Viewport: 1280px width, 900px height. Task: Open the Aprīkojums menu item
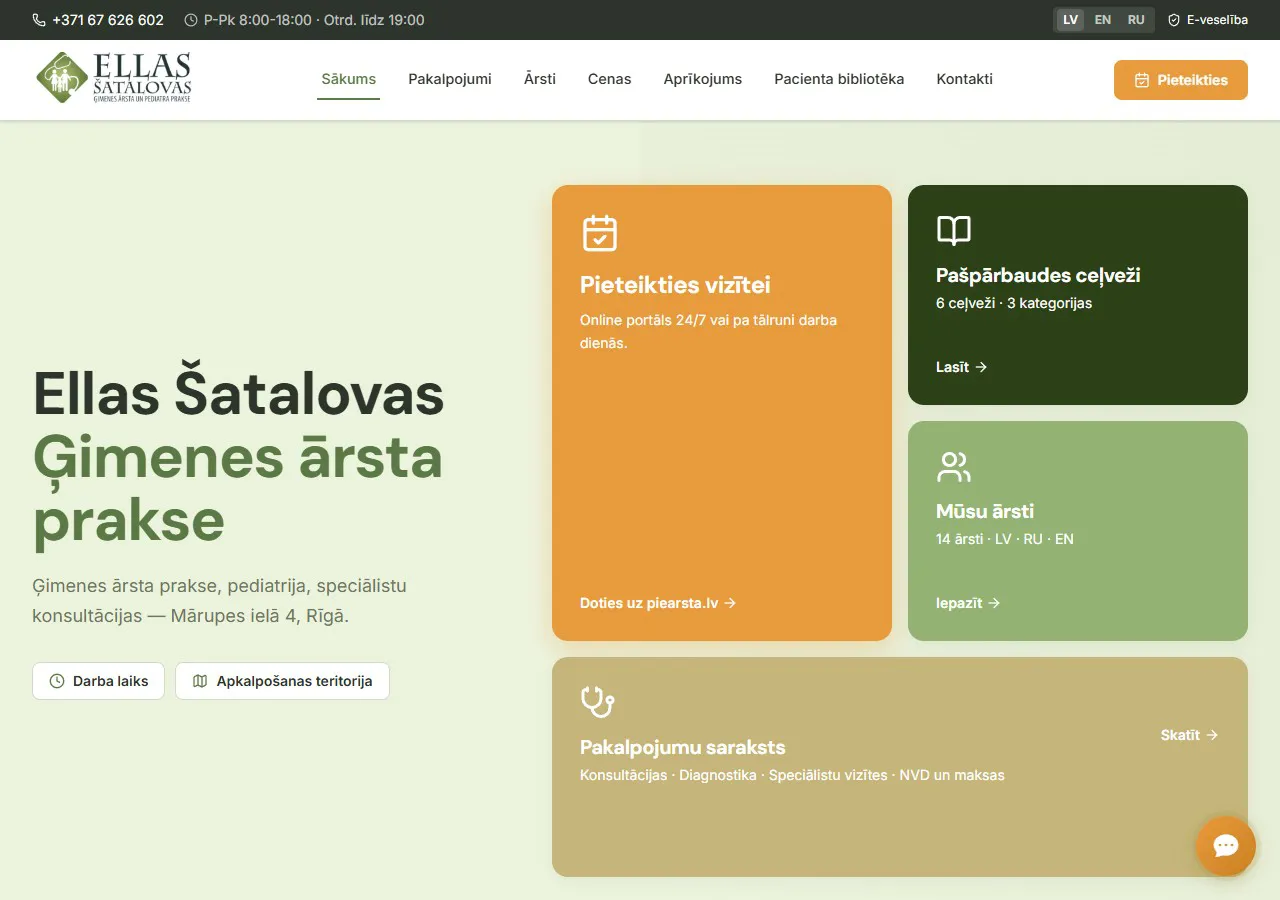pos(703,79)
